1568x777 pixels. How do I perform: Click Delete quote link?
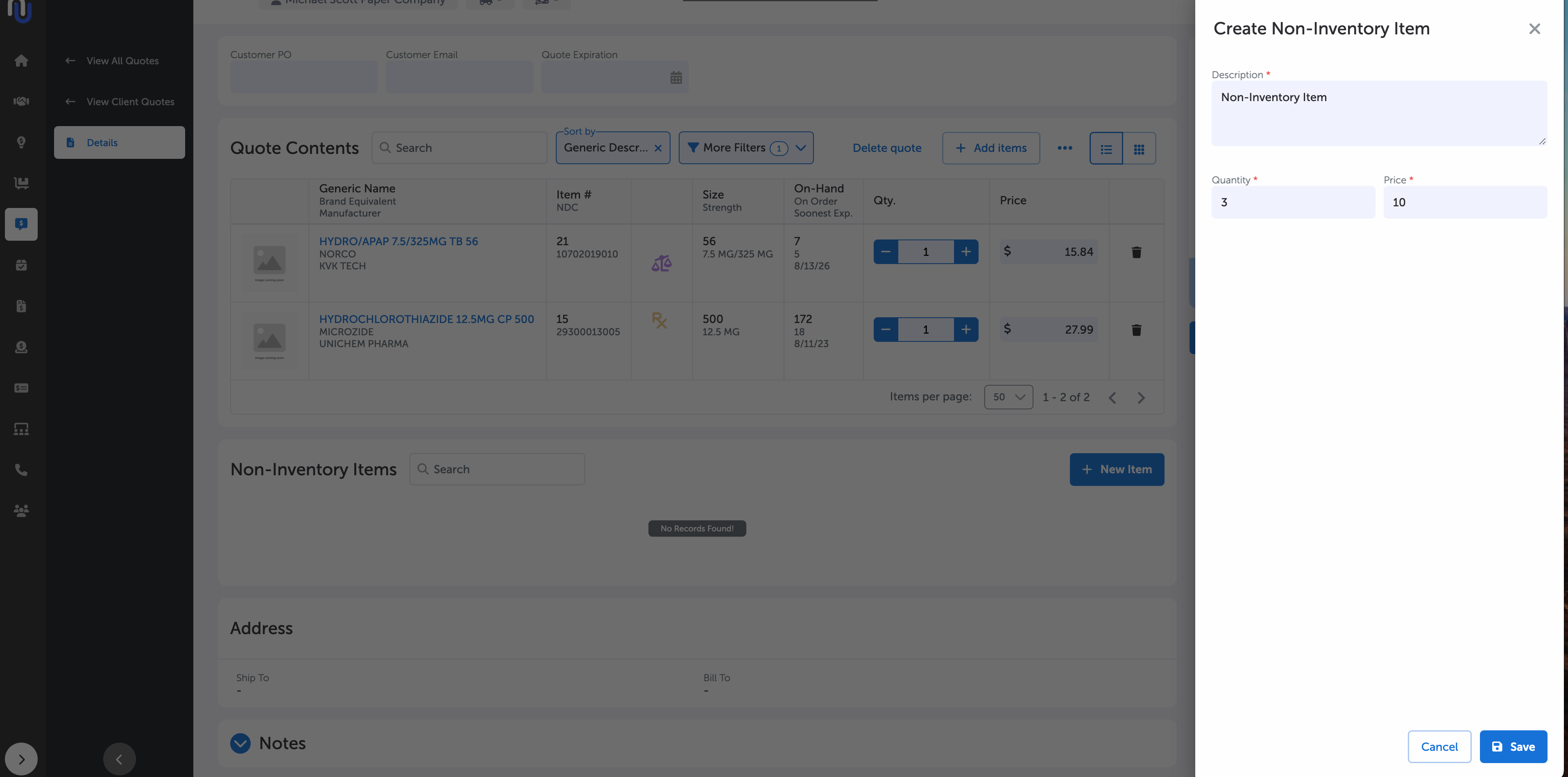[x=886, y=148]
